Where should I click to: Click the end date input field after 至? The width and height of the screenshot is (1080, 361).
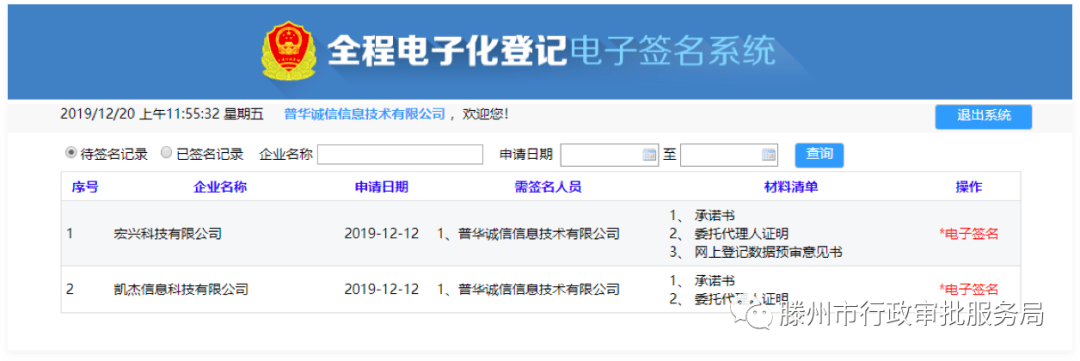729,155
